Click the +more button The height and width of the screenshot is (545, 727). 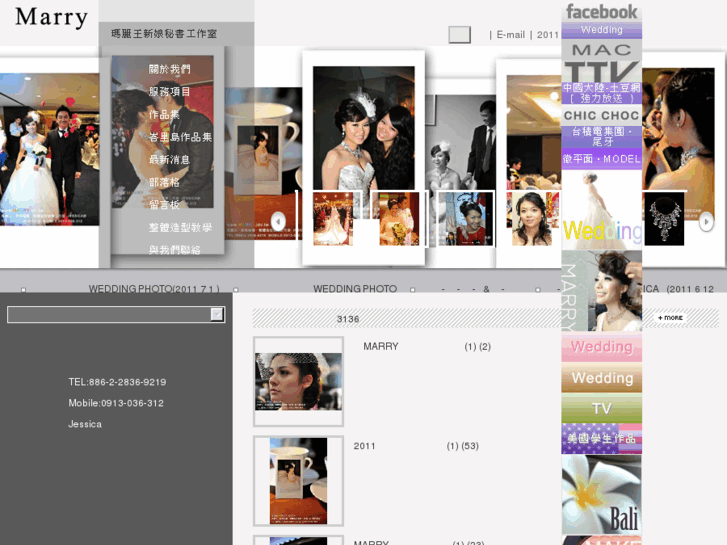click(x=670, y=318)
